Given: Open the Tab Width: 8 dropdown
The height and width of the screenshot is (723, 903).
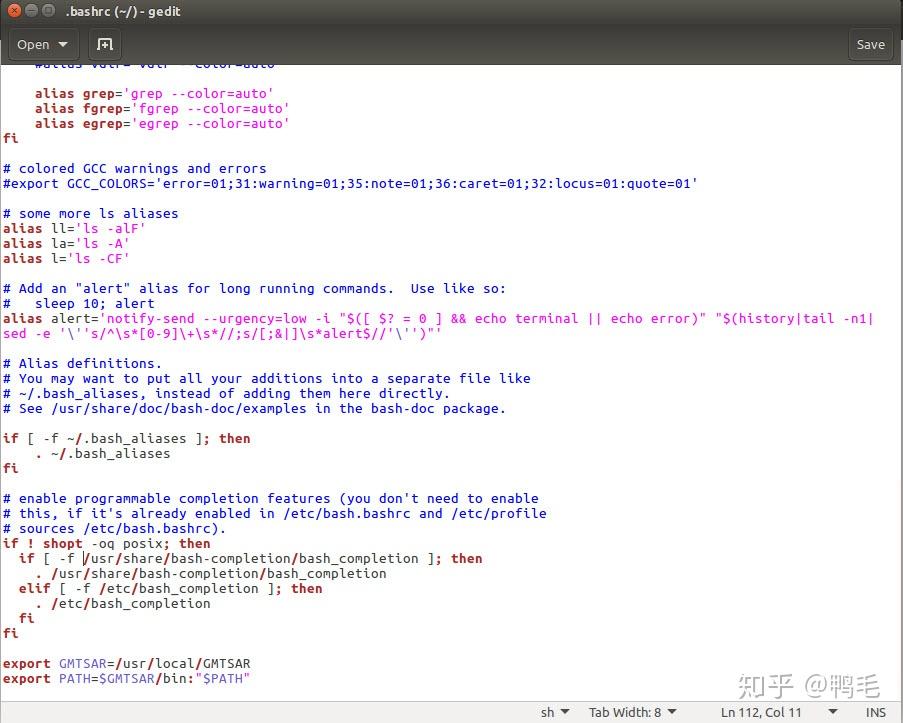Looking at the screenshot, I should click(632, 712).
